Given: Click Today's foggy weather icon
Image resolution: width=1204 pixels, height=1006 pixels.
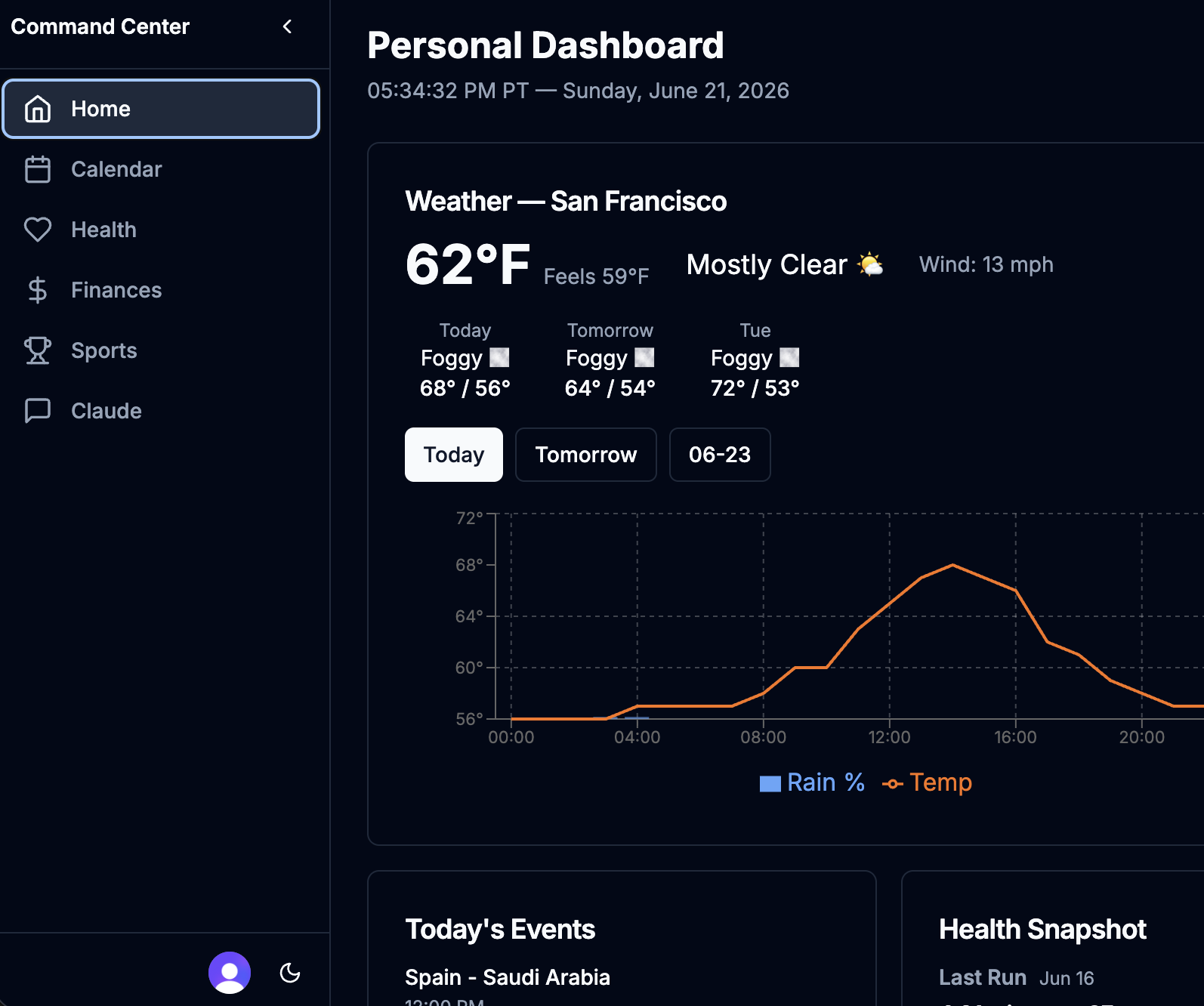Looking at the screenshot, I should tap(499, 357).
